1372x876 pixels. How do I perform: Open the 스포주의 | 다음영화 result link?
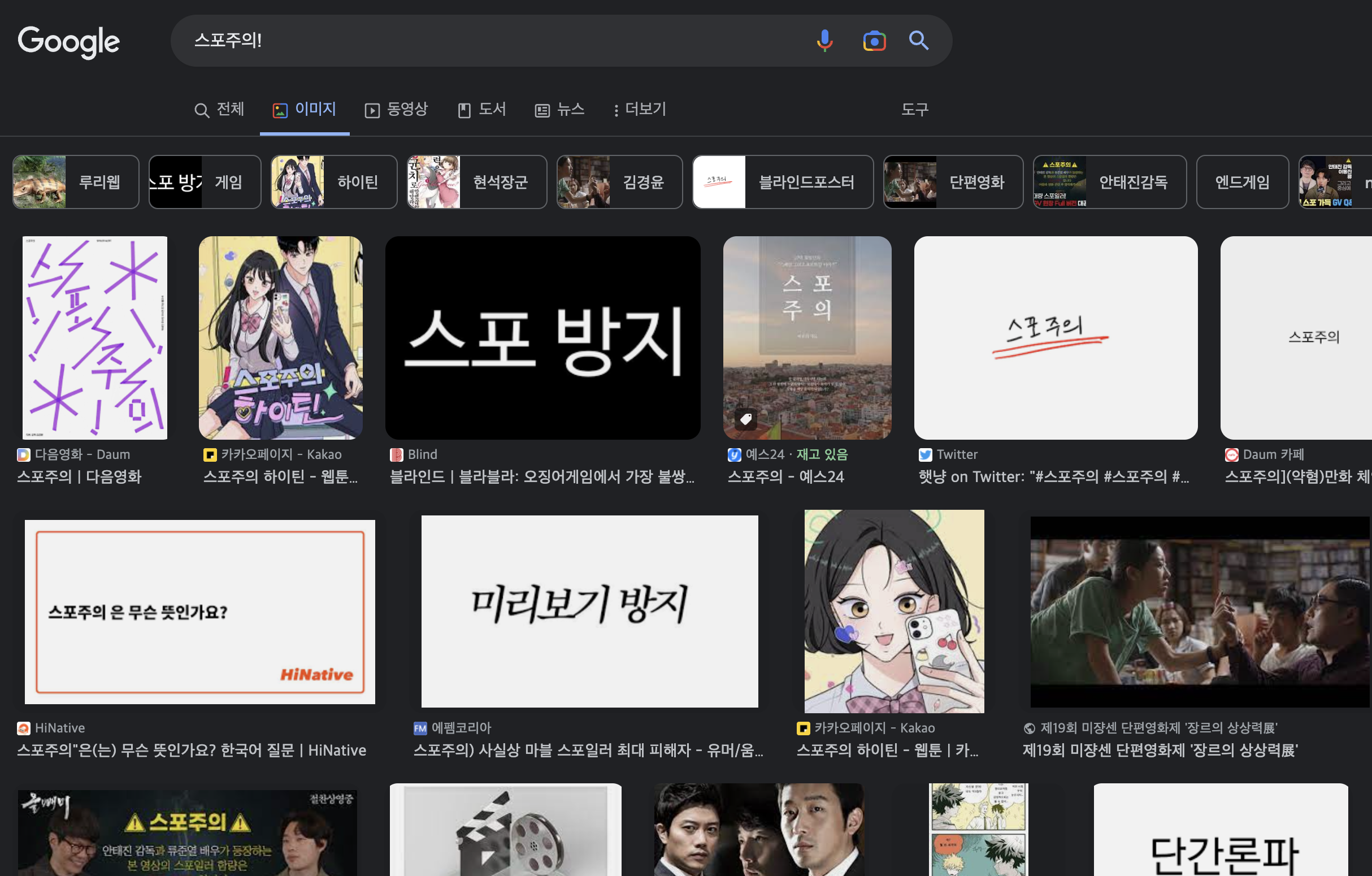(x=79, y=476)
